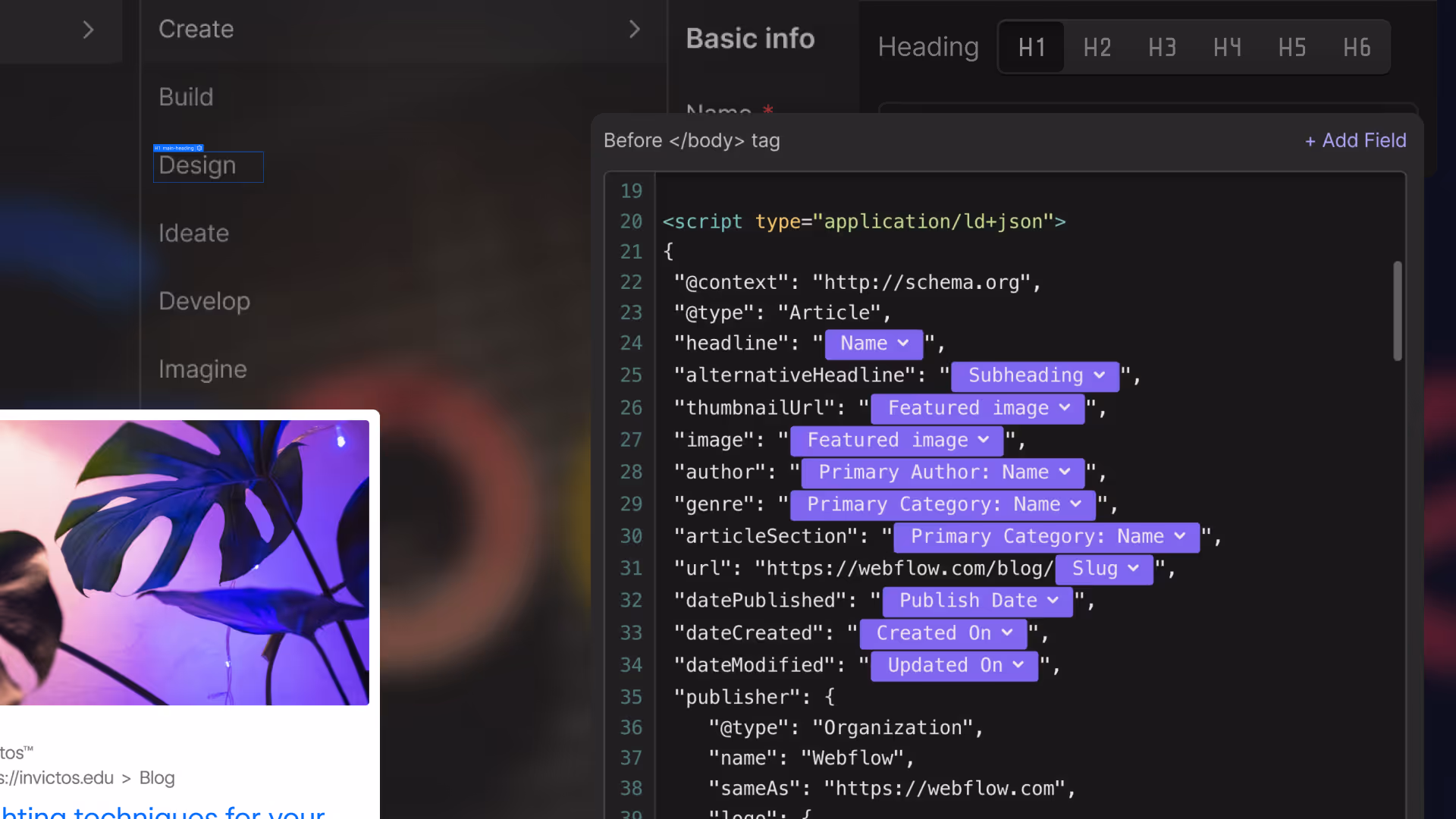The width and height of the screenshot is (1456, 819).
Task: Open the Created On dropdown for dateCreated
Action: tap(942, 633)
